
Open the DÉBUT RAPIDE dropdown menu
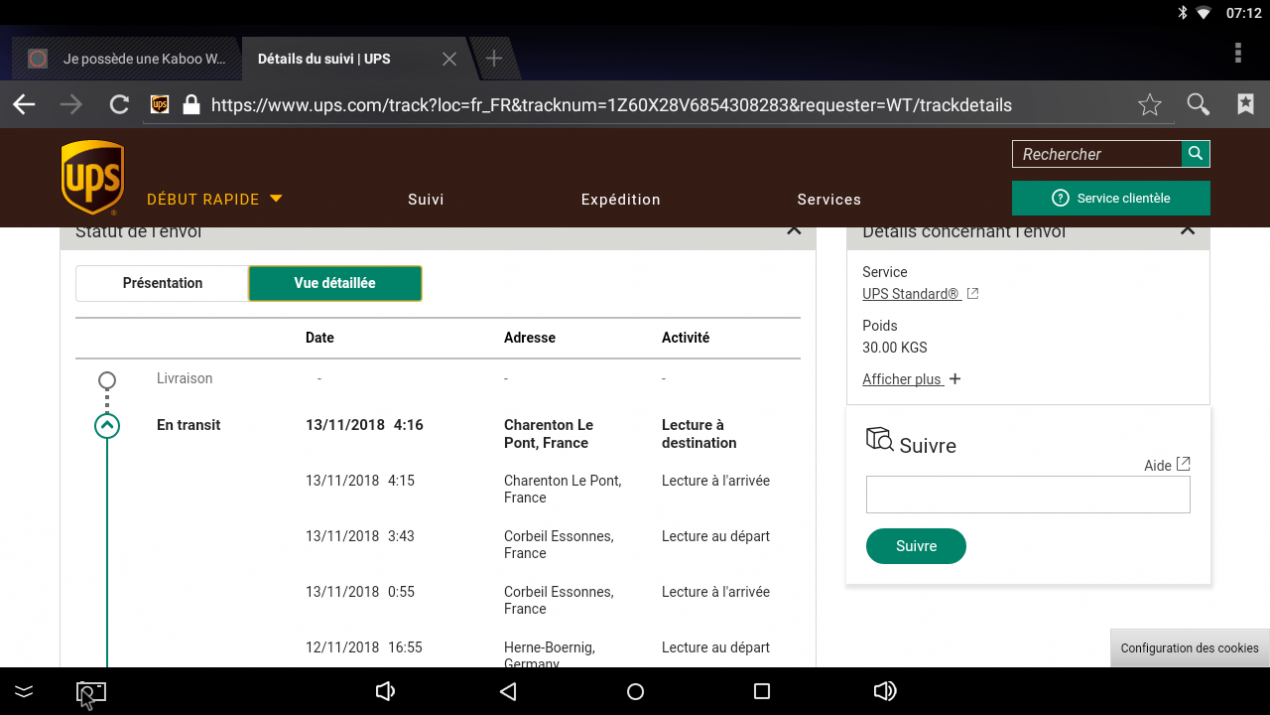click(x=215, y=199)
